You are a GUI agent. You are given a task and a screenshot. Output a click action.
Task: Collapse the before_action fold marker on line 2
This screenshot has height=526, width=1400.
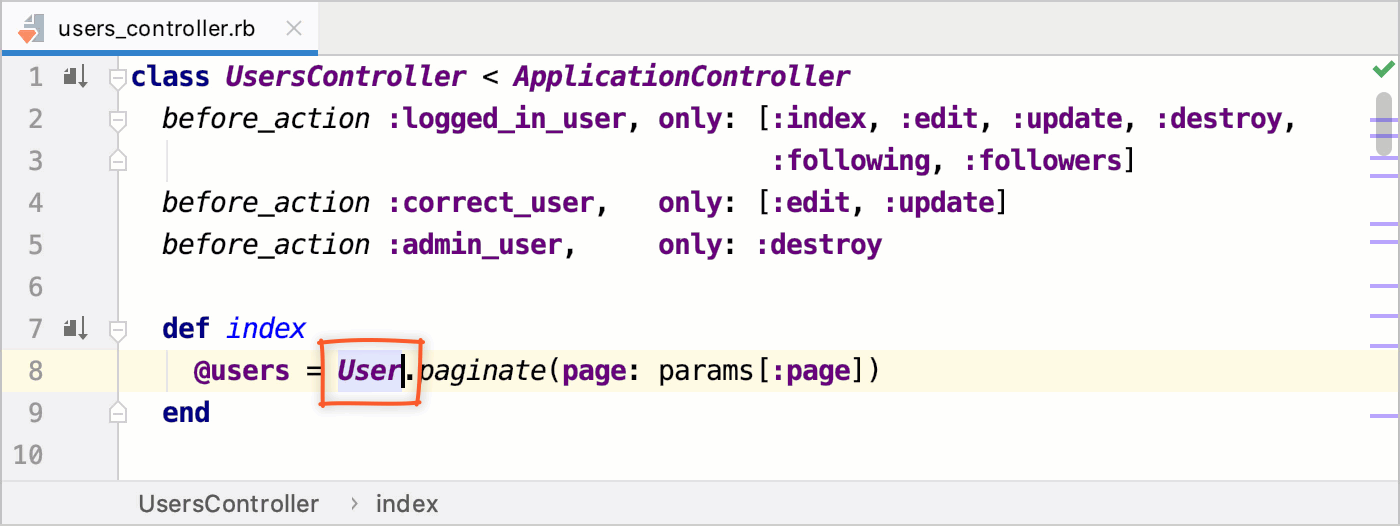point(118,119)
